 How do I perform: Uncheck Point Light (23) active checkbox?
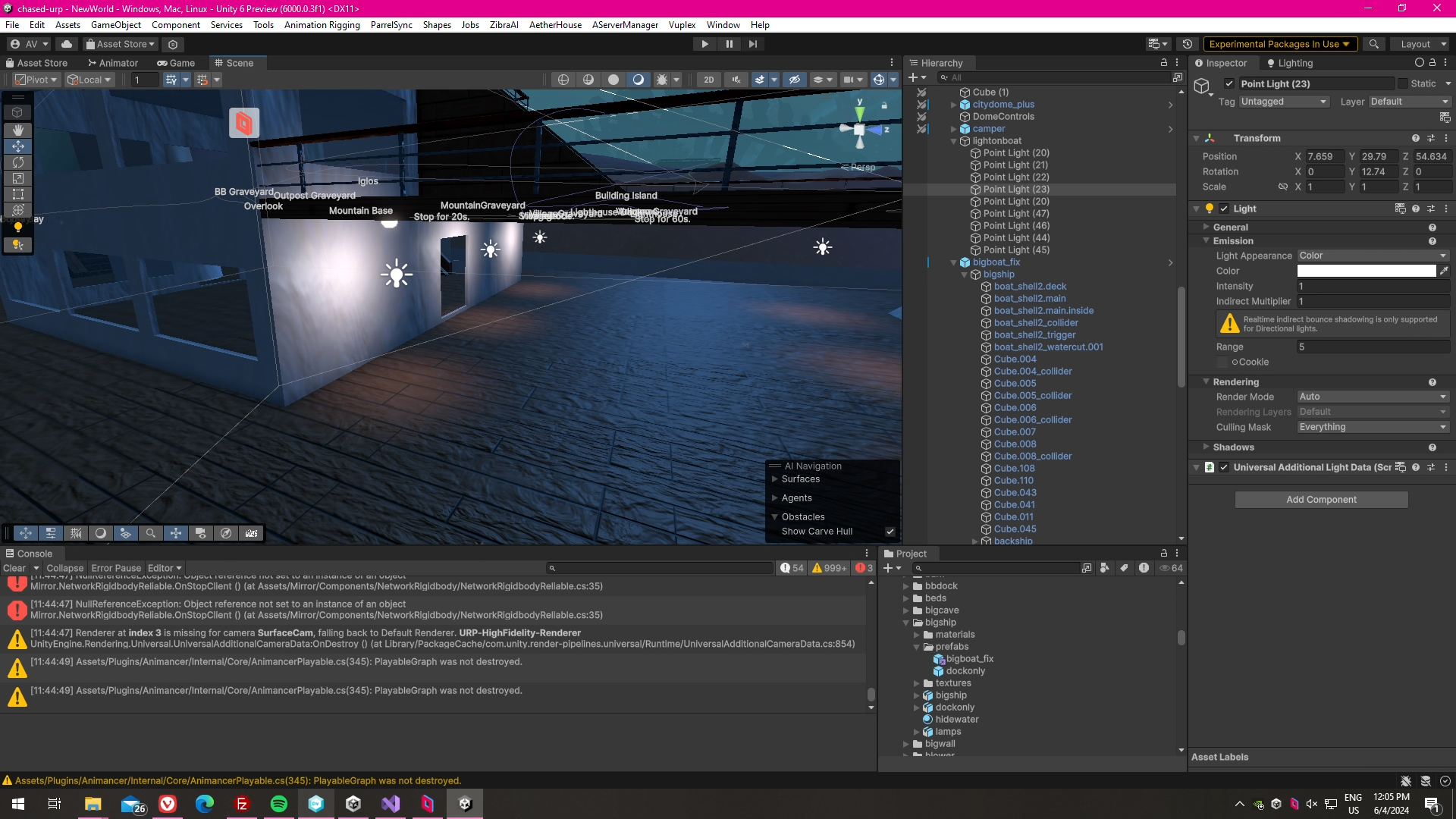1229,84
